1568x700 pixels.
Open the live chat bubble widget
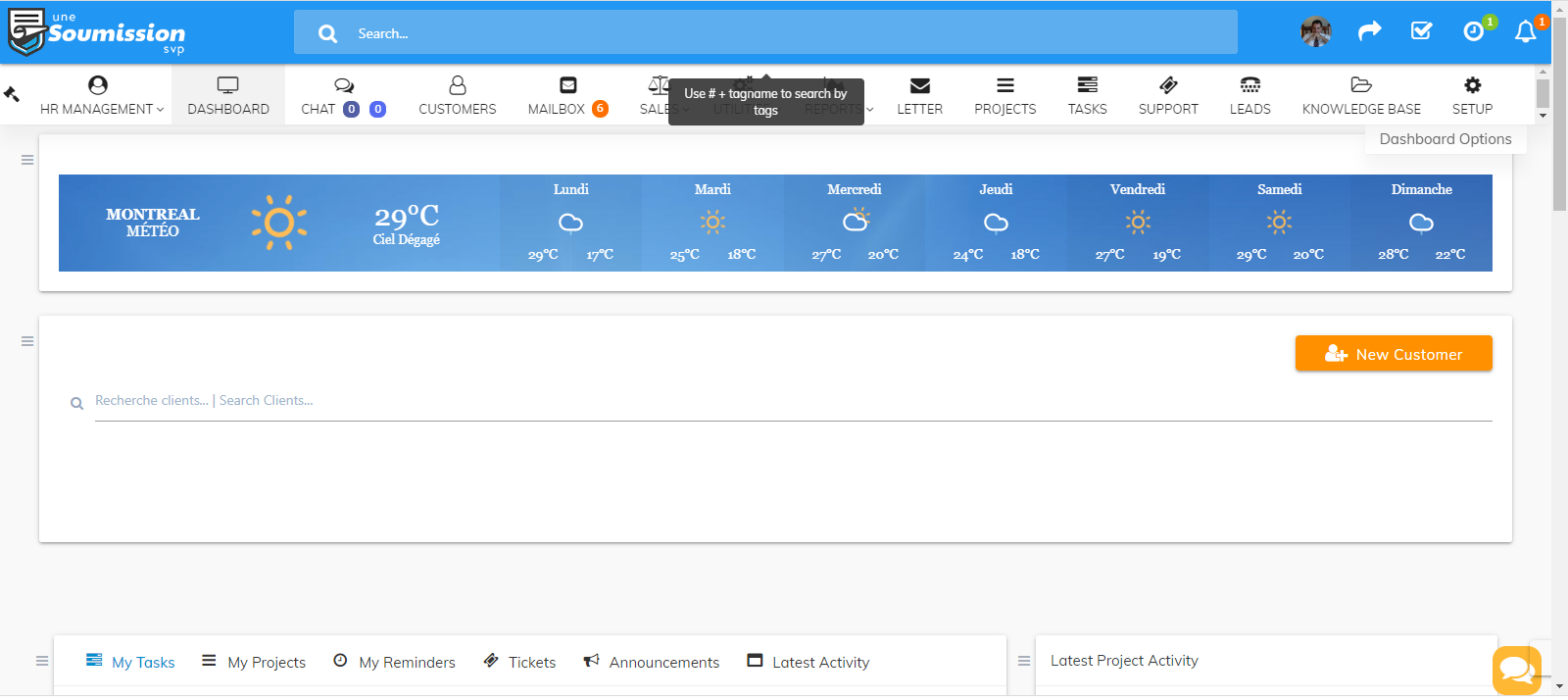(x=1516, y=670)
